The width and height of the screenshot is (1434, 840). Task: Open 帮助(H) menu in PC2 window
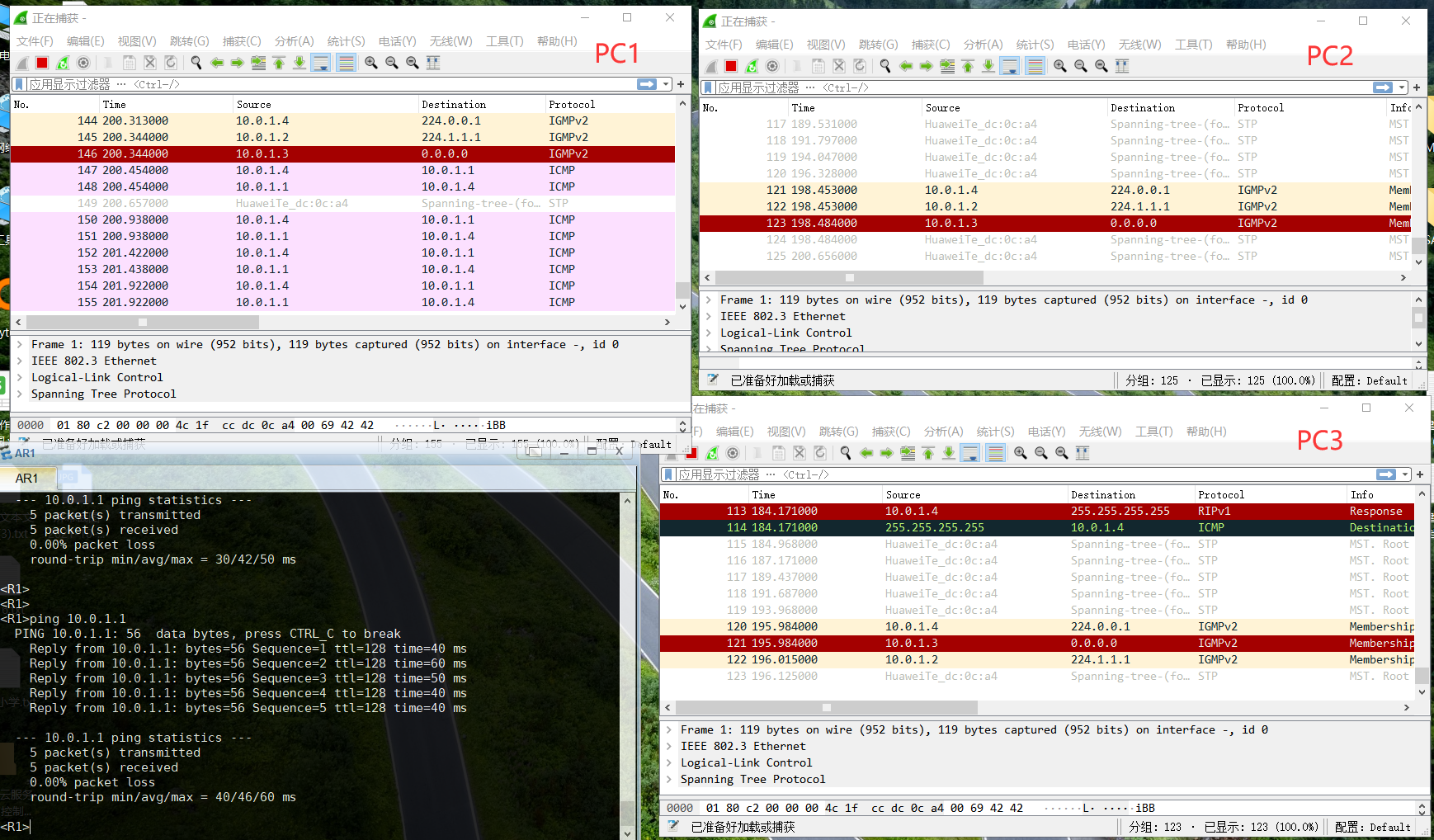pyautogui.click(x=1246, y=45)
